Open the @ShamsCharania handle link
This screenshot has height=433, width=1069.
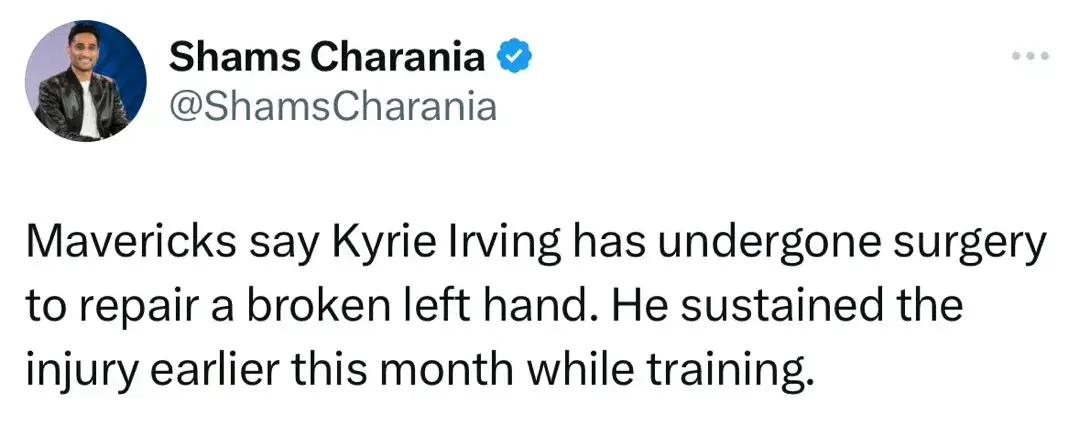pyautogui.click(x=333, y=103)
